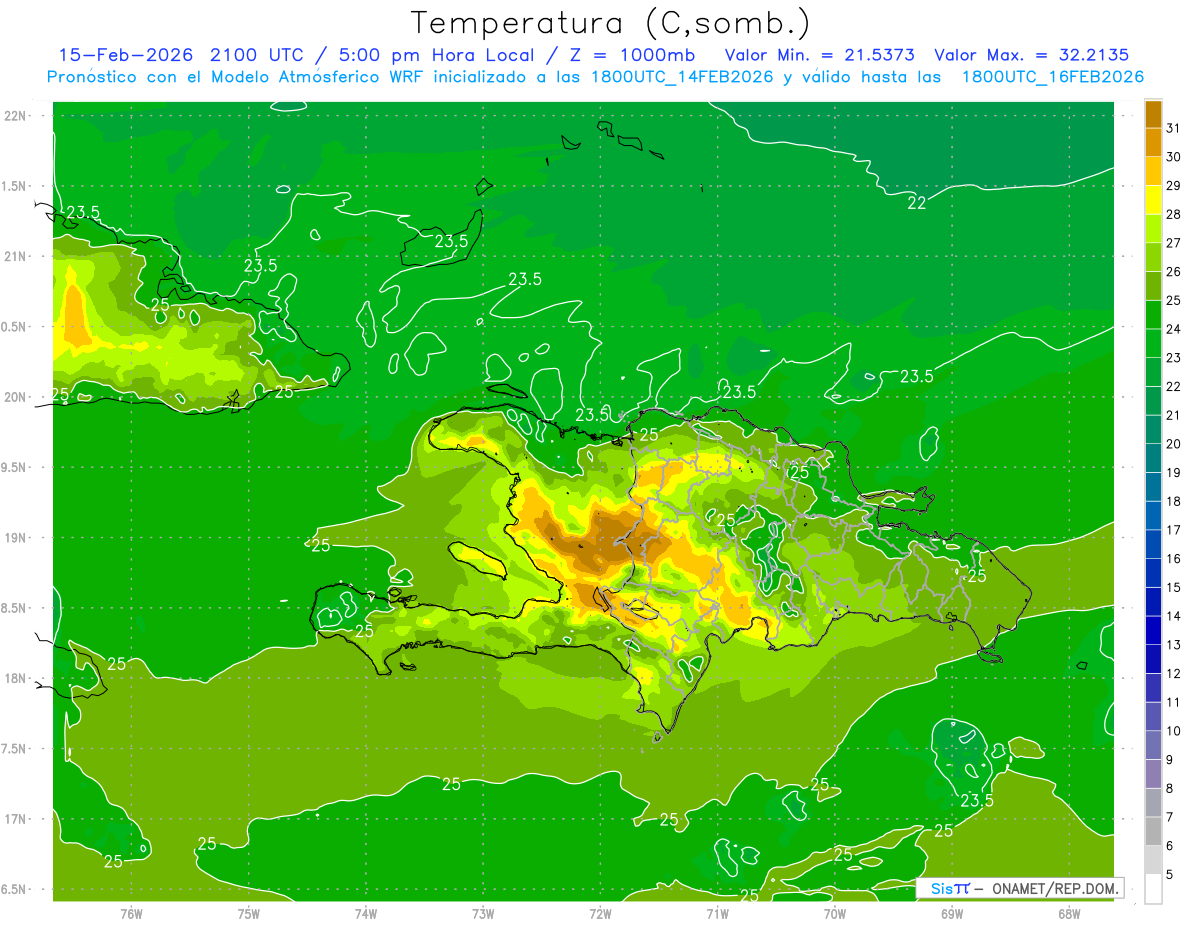The height and width of the screenshot is (927, 1200).
Task: Click the color scale label "31"
Action: click(x=1174, y=129)
